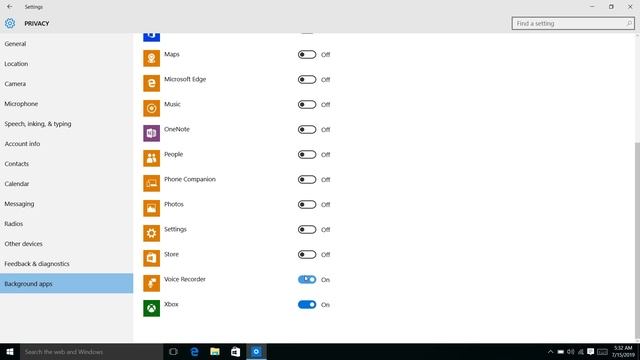Switch on the Photos background toggle

click(307, 204)
